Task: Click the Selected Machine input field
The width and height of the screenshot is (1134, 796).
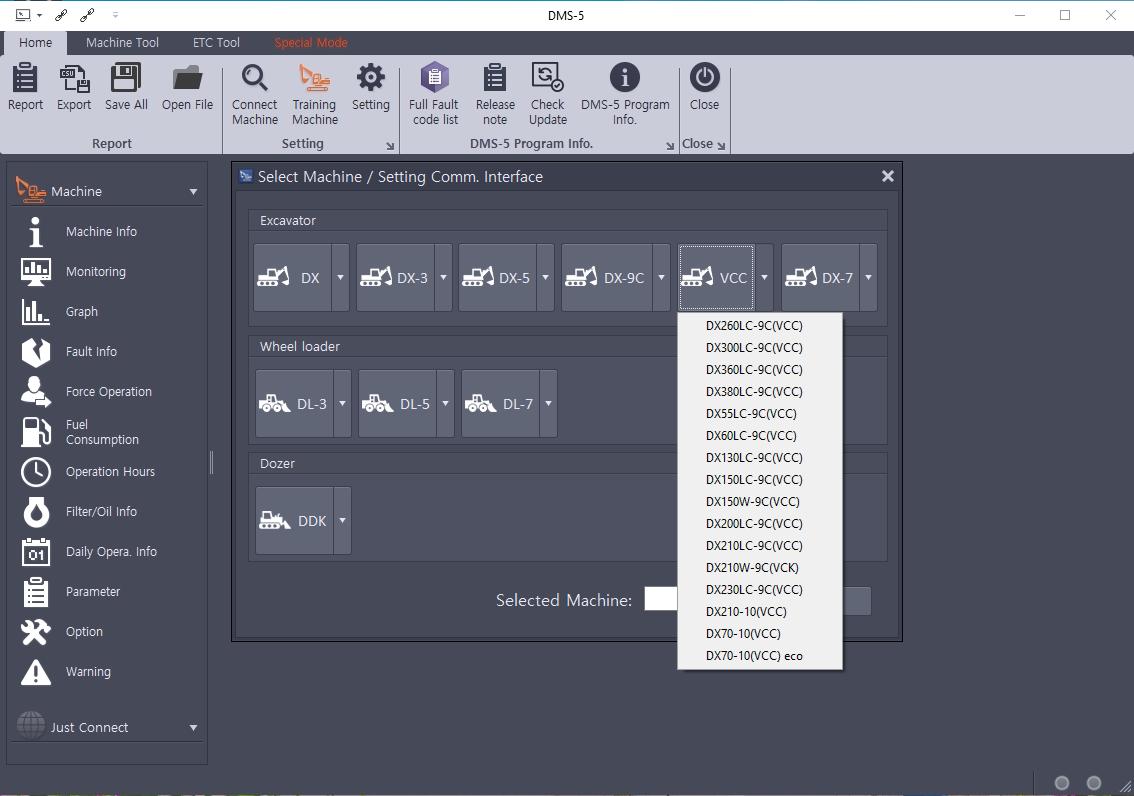Action: pyautogui.click(x=661, y=599)
